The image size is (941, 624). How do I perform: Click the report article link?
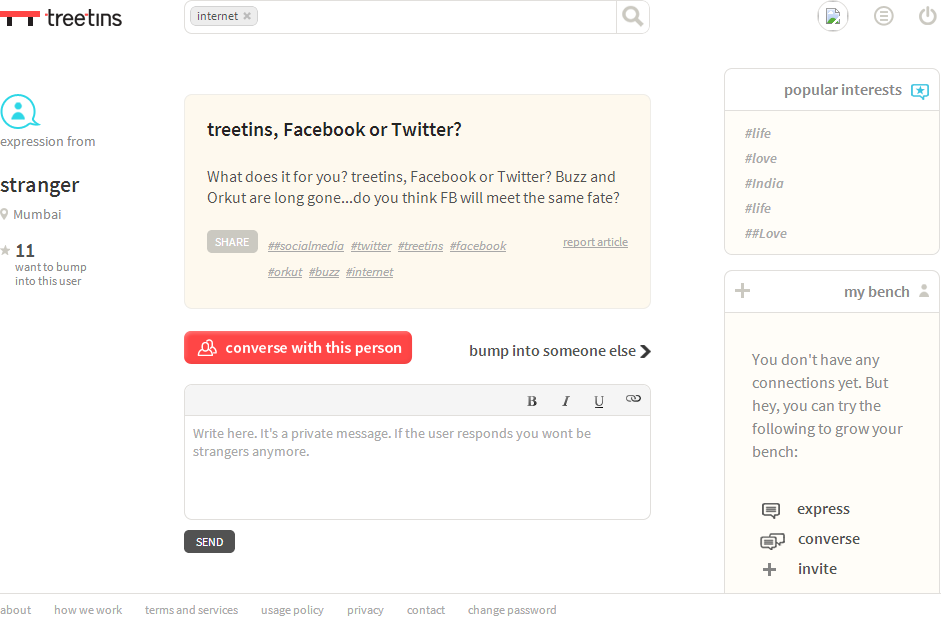point(595,242)
